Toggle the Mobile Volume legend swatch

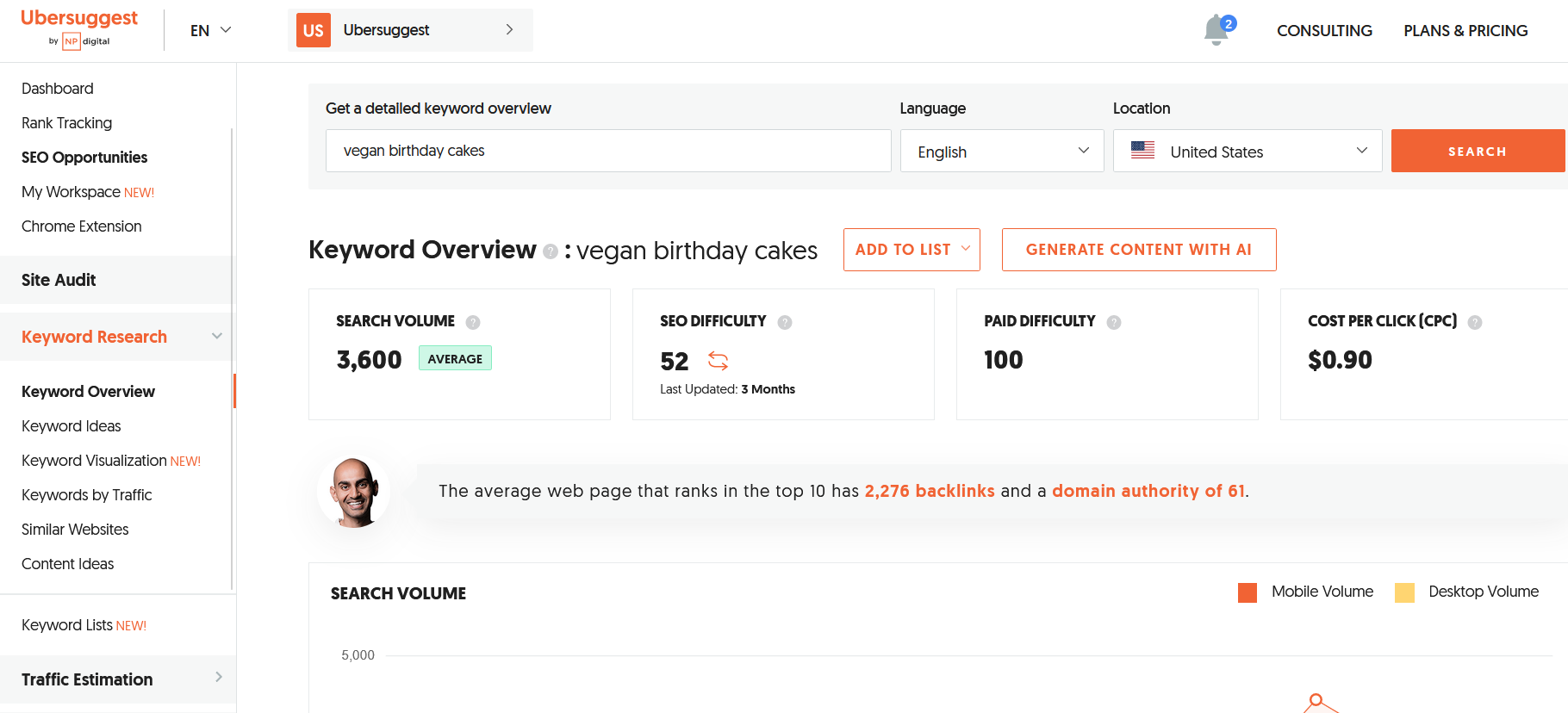(1248, 592)
